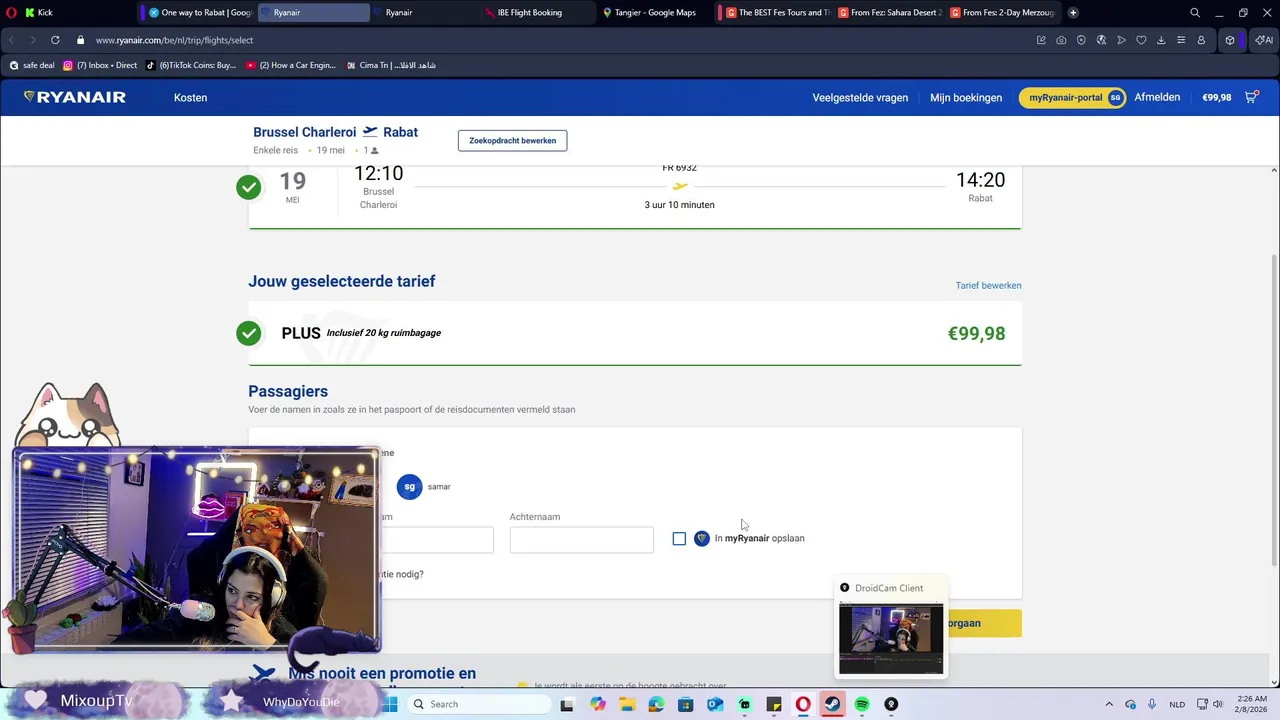The width and height of the screenshot is (1280, 720).
Task: Show hidden tray icons chevron
Action: pos(1108,704)
